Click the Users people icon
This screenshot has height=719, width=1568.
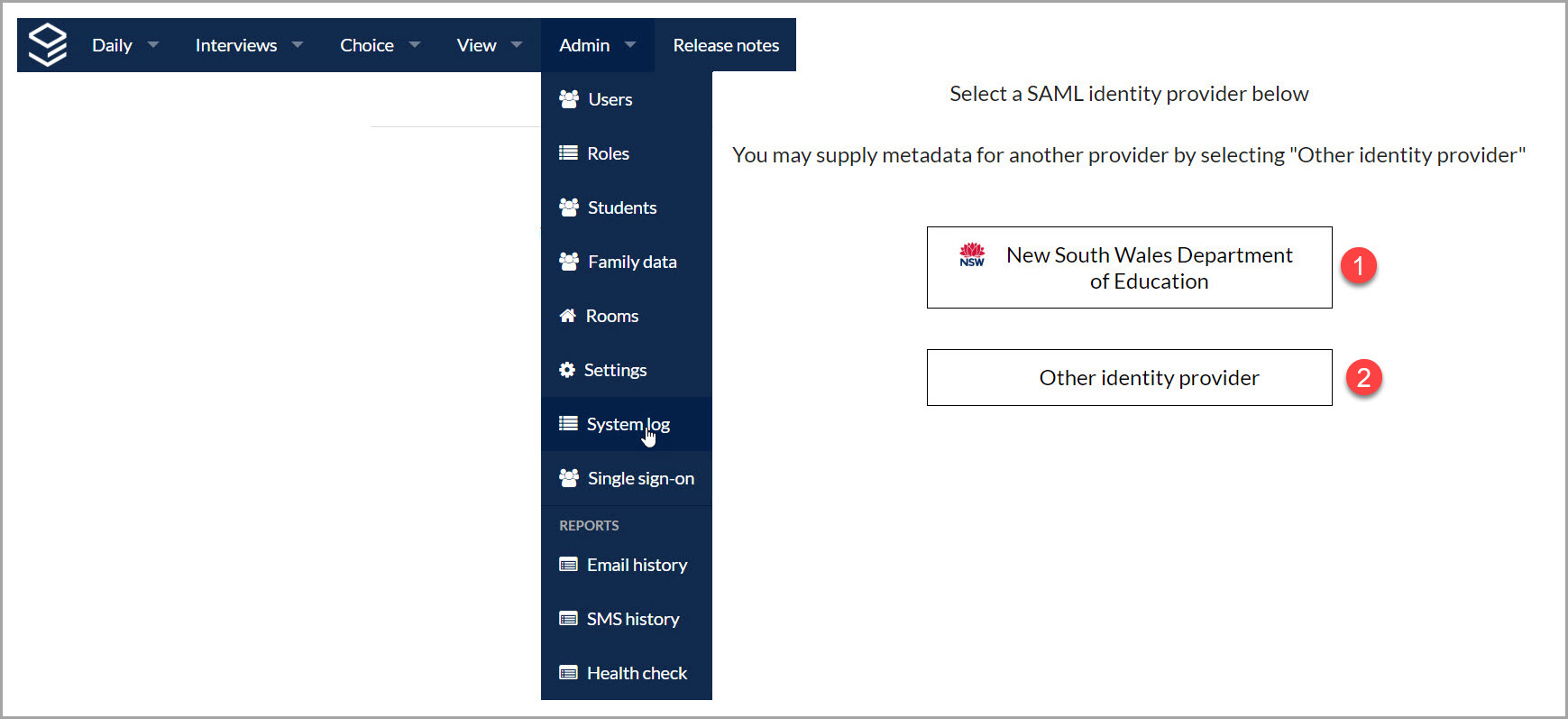point(569,99)
